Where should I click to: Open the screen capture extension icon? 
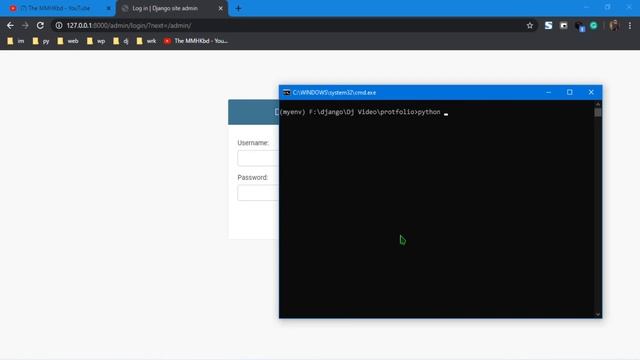pos(564,25)
